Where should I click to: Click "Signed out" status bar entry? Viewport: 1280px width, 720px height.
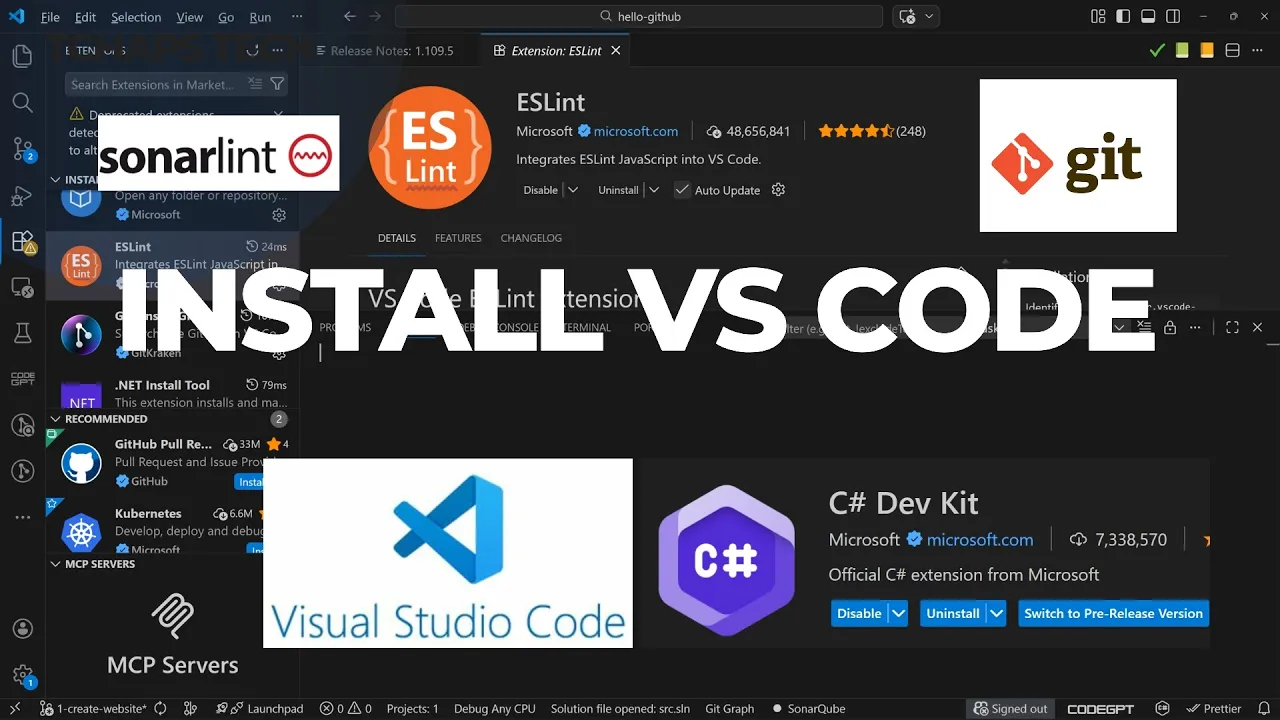pos(1010,708)
